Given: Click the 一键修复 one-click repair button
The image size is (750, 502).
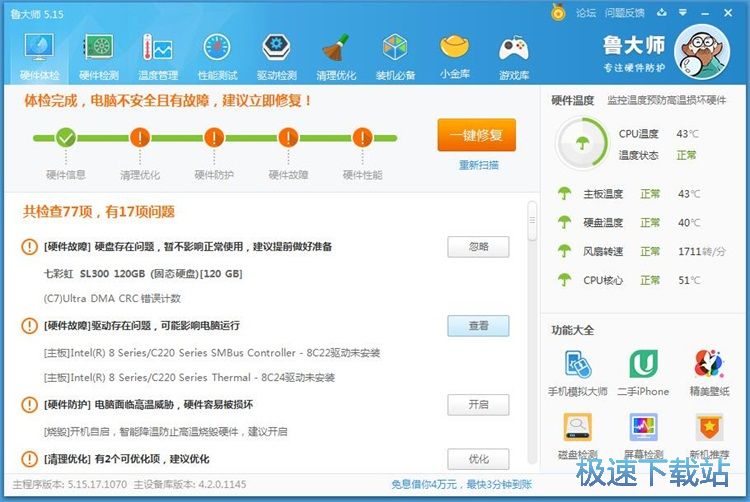Looking at the screenshot, I should tap(476, 135).
